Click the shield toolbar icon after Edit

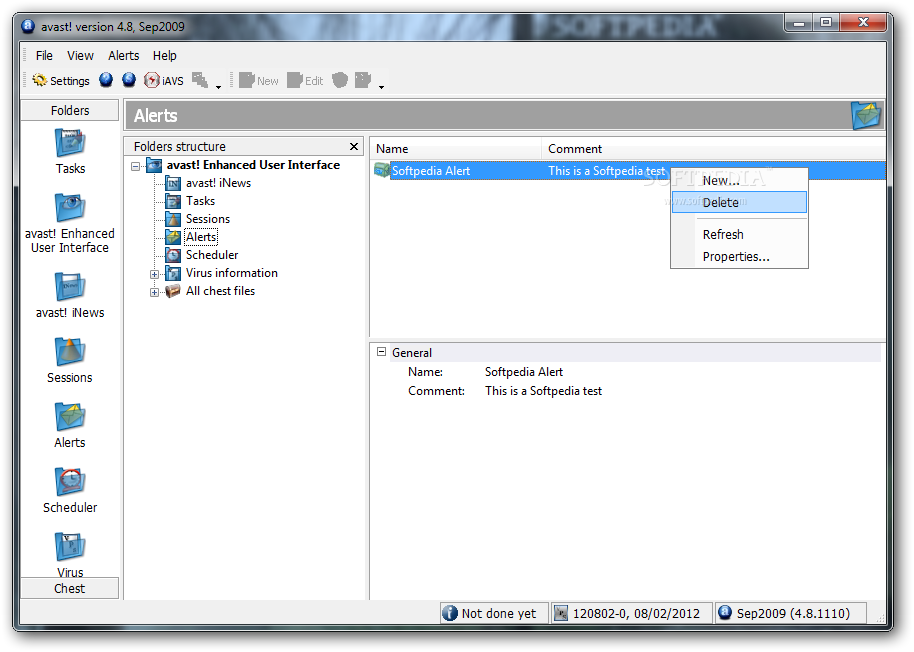point(340,80)
